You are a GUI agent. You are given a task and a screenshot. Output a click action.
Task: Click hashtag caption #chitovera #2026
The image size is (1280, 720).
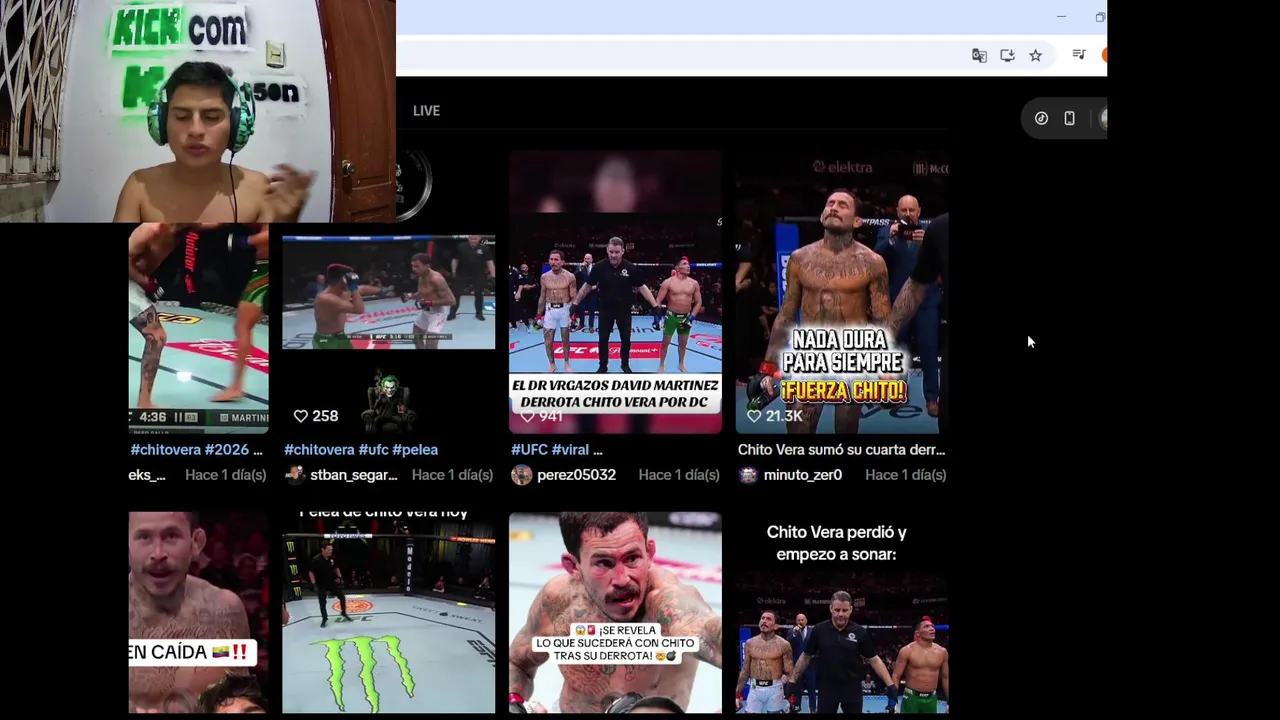pyautogui.click(x=196, y=450)
